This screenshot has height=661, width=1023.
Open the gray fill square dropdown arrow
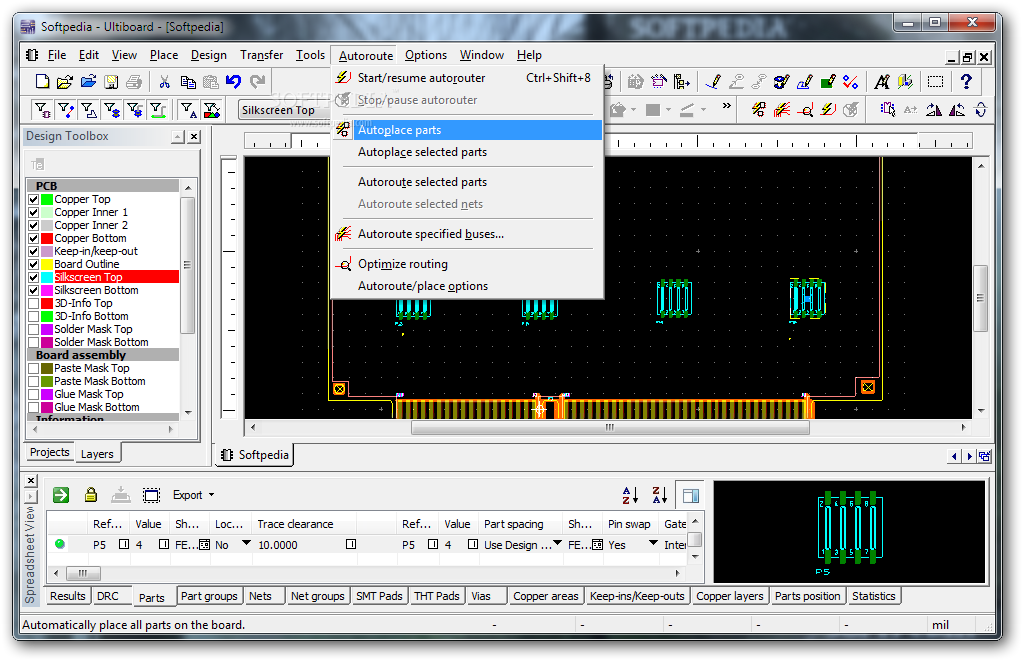pos(669,110)
